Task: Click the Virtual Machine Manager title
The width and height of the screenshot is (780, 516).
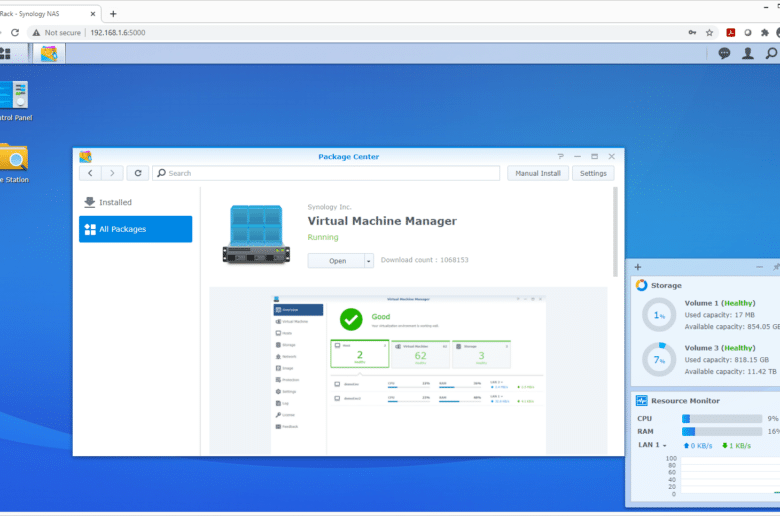Action: (x=382, y=221)
